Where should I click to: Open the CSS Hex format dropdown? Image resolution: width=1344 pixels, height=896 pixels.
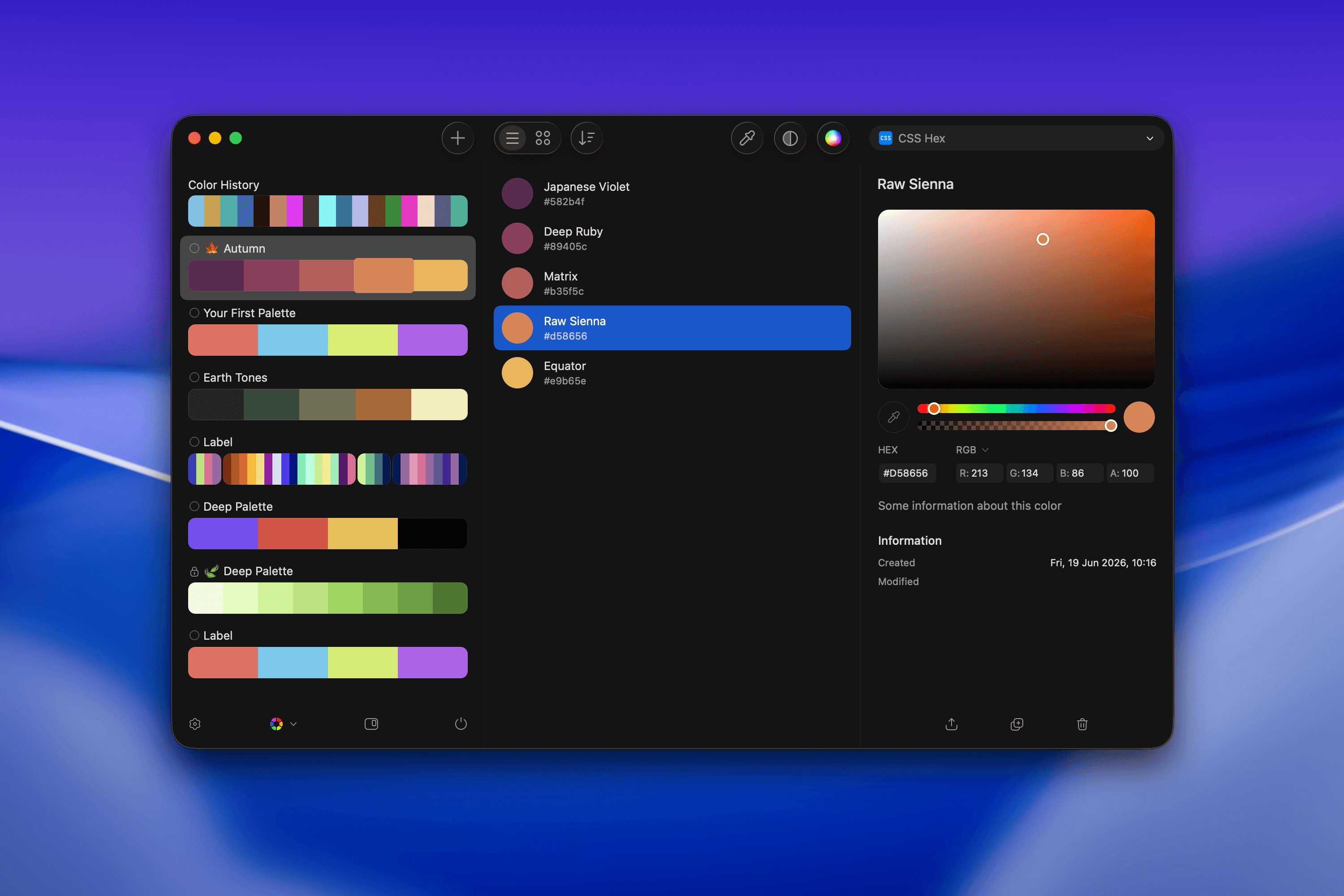click(x=1017, y=138)
